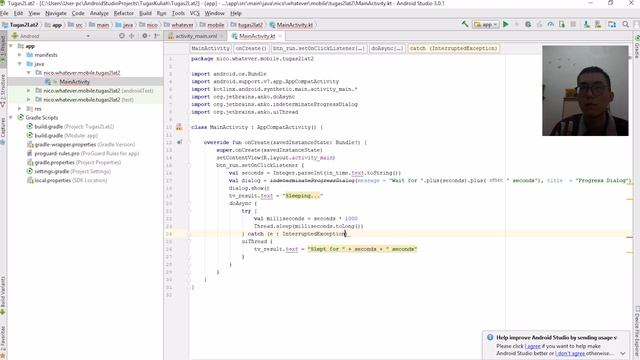Run the app with green play button

click(x=506, y=24)
